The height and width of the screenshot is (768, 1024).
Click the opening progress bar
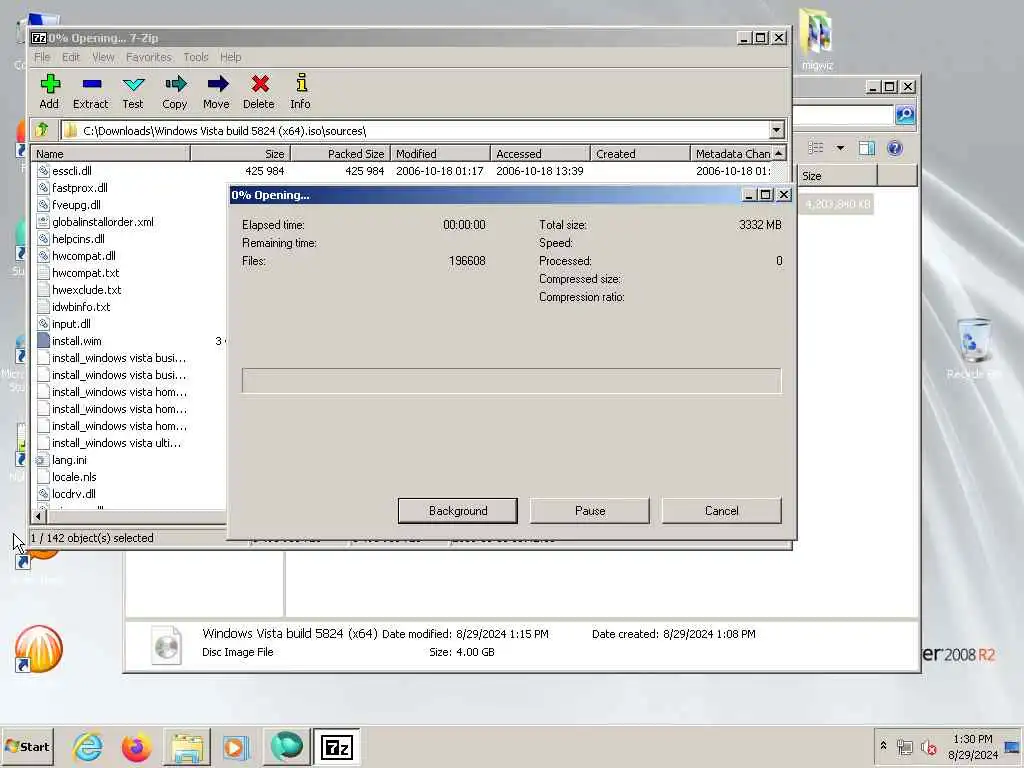(511, 381)
